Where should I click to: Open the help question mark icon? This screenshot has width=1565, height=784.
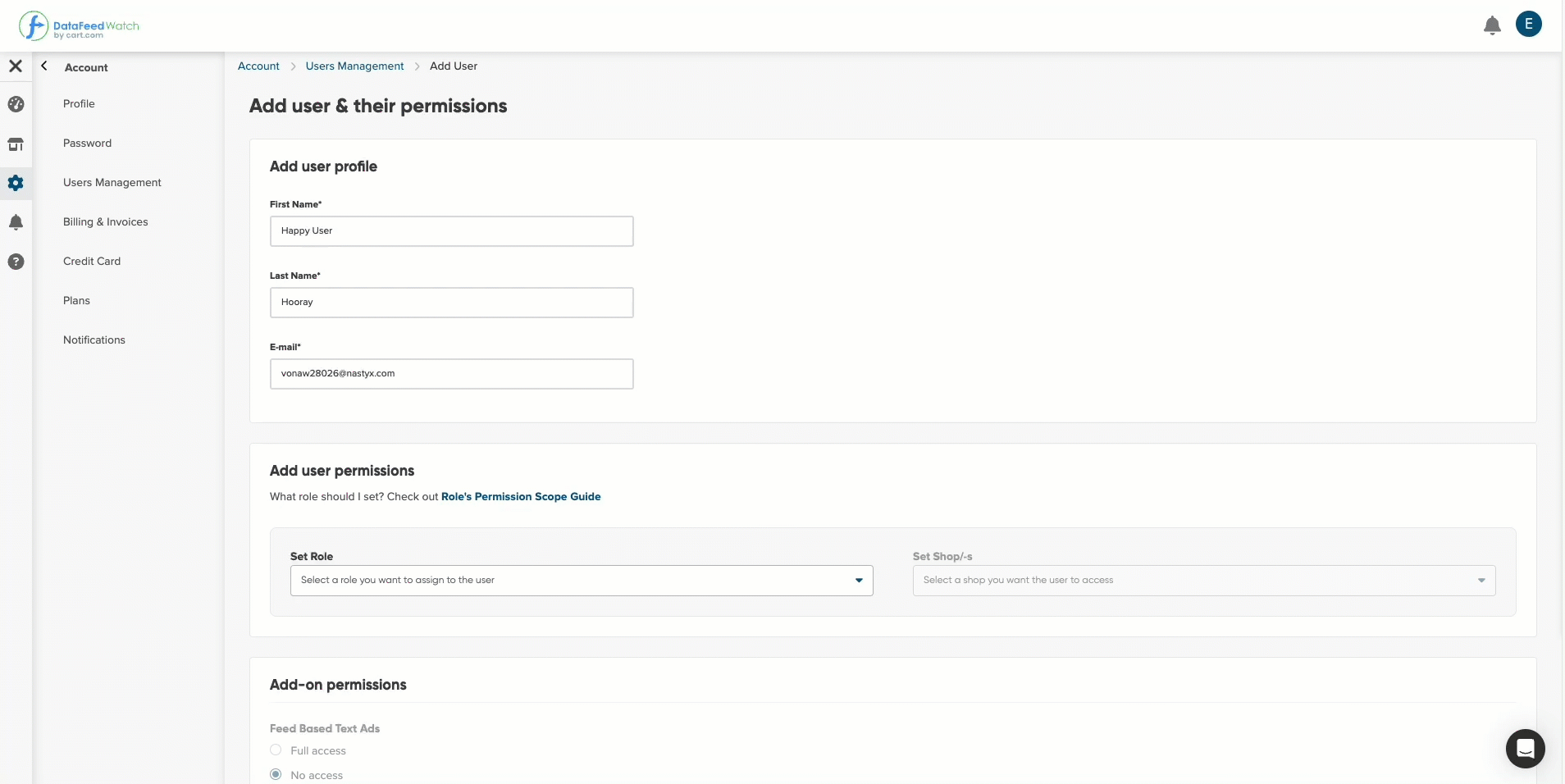tap(16, 262)
